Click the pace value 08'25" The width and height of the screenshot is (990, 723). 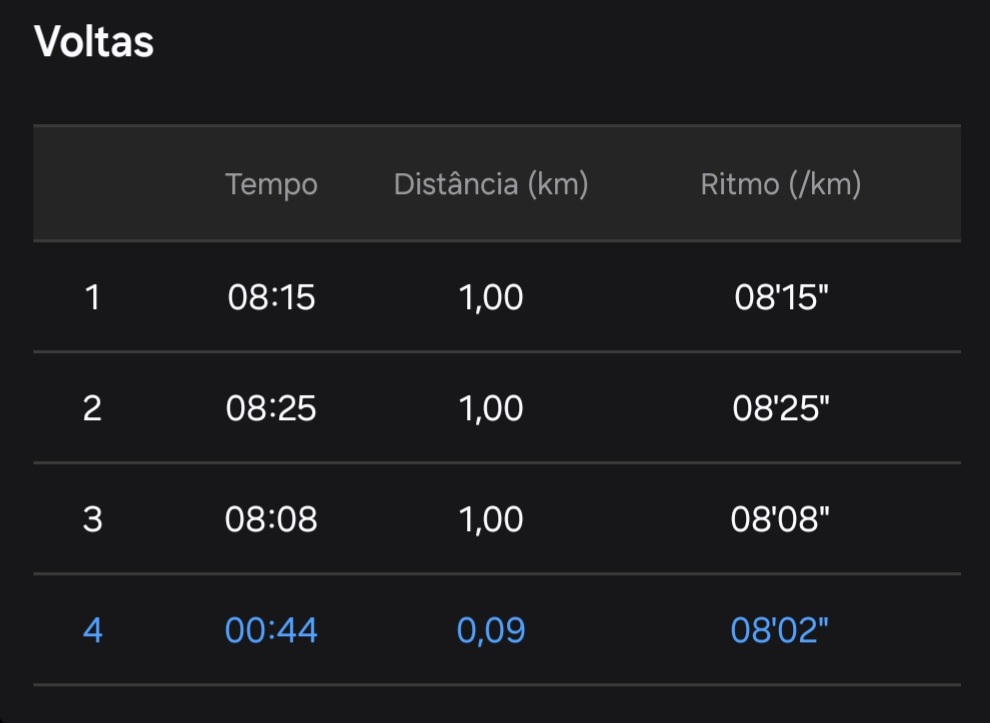point(781,408)
